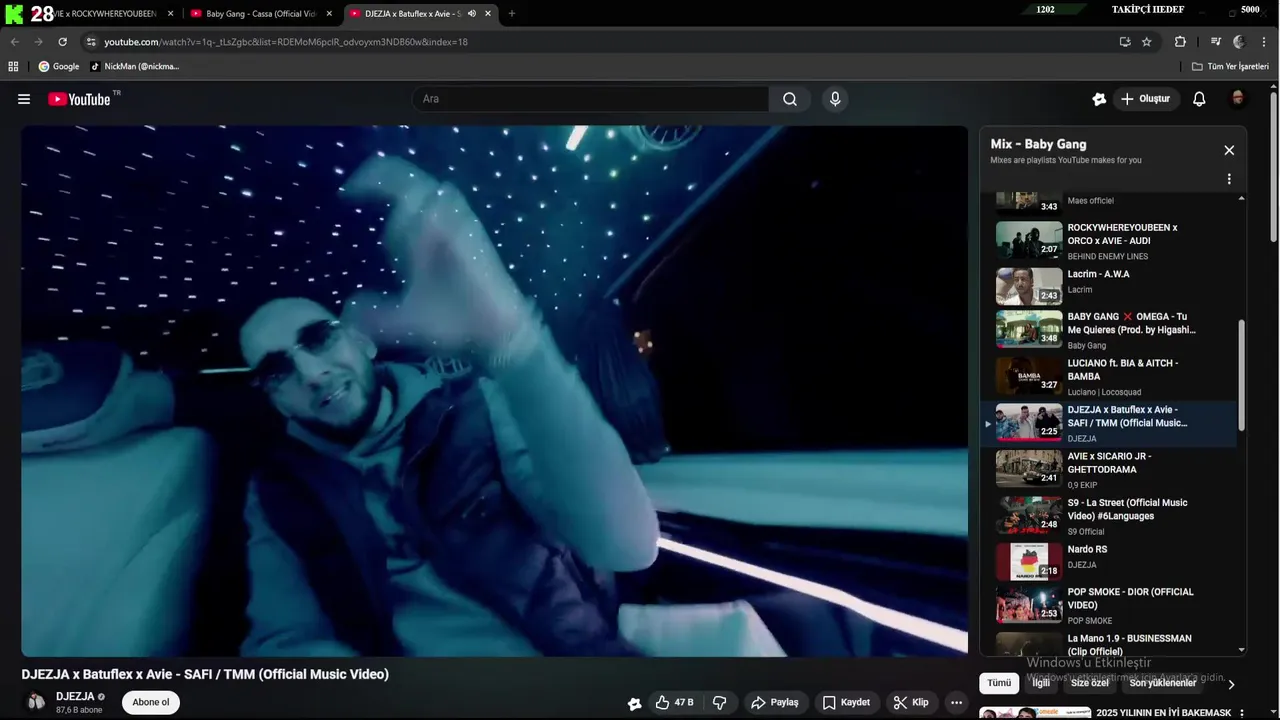Open the Oluştur create menu
This screenshot has height=720, width=1280.
pyautogui.click(x=1145, y=99)
